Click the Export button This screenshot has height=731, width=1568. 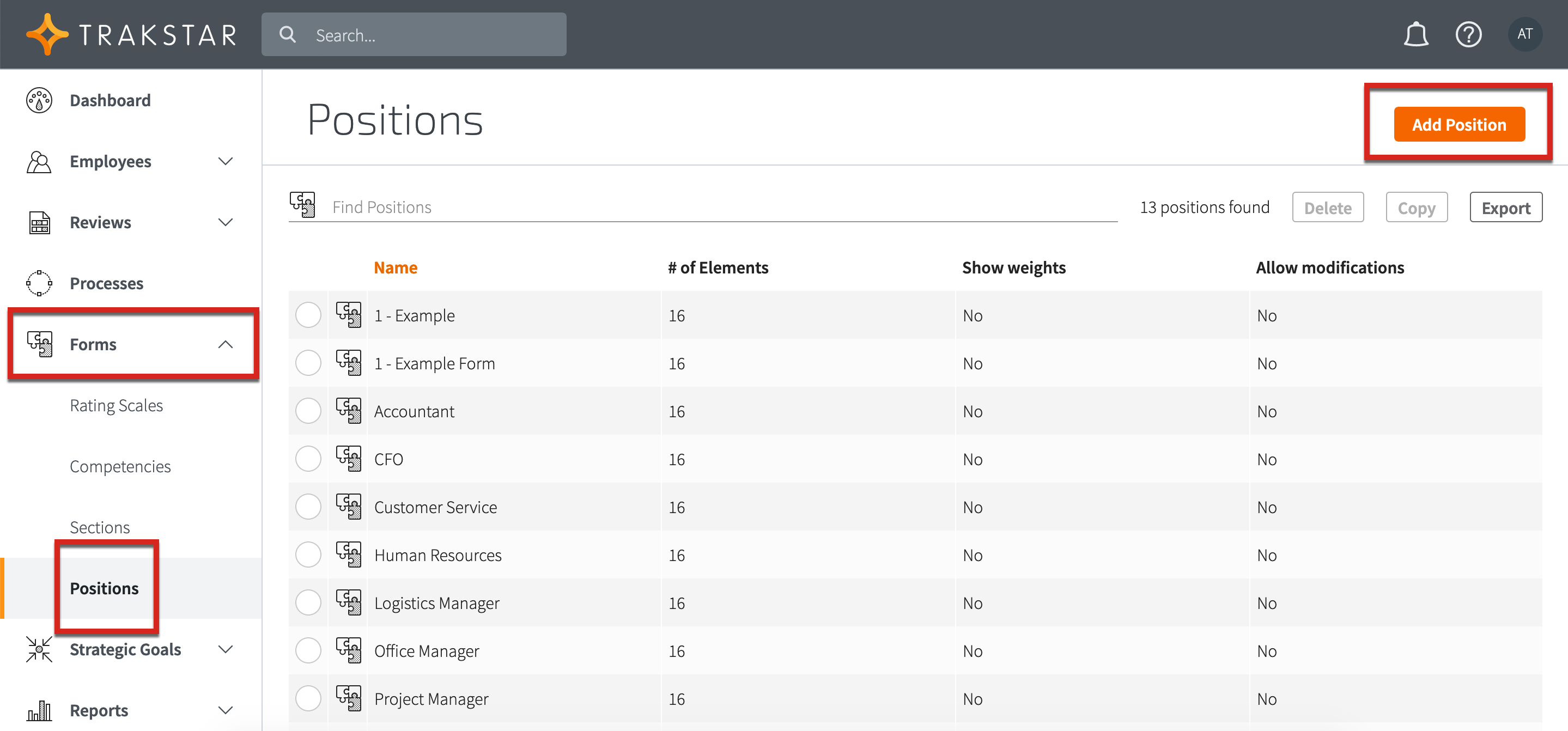click(1505, 208)
